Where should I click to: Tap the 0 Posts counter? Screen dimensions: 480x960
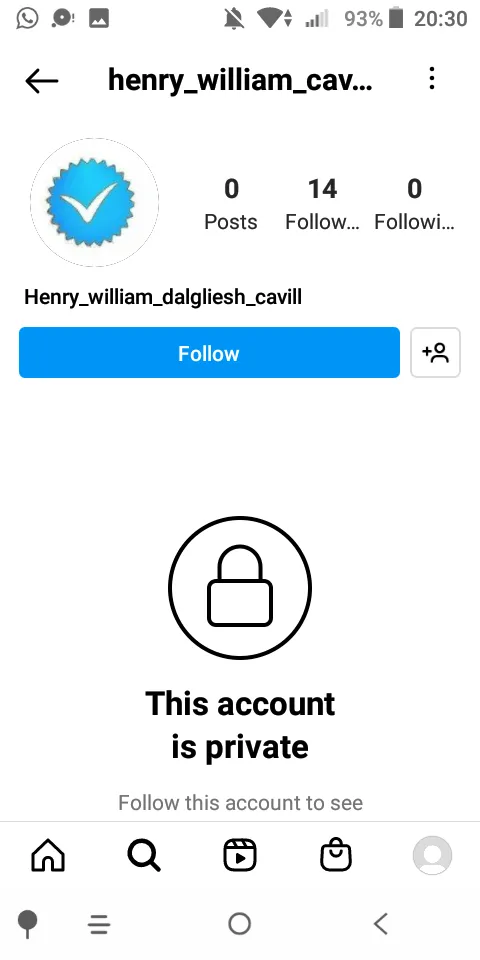coord(231,205)
